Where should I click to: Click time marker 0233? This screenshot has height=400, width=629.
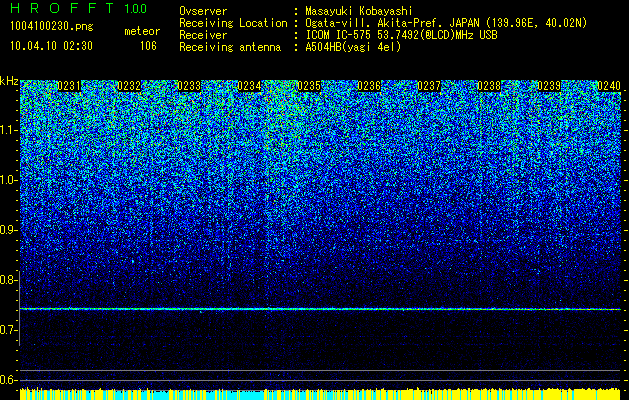[189, 86]
